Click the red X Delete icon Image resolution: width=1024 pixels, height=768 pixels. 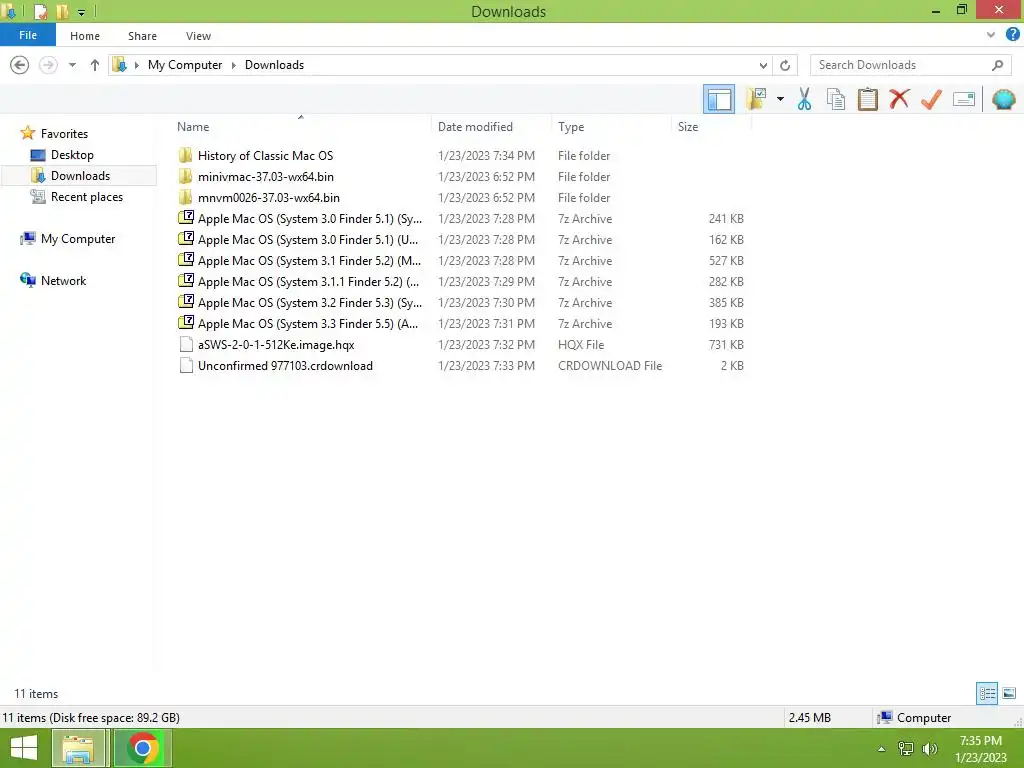[899, 99]
